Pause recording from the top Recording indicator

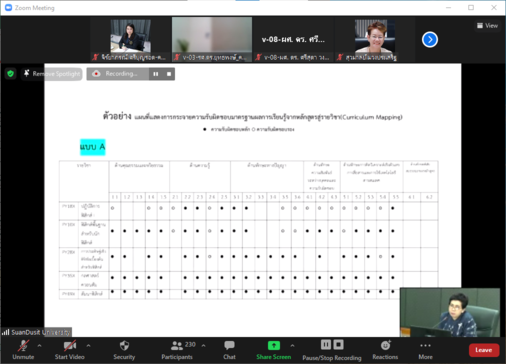(x=156, y=74)
